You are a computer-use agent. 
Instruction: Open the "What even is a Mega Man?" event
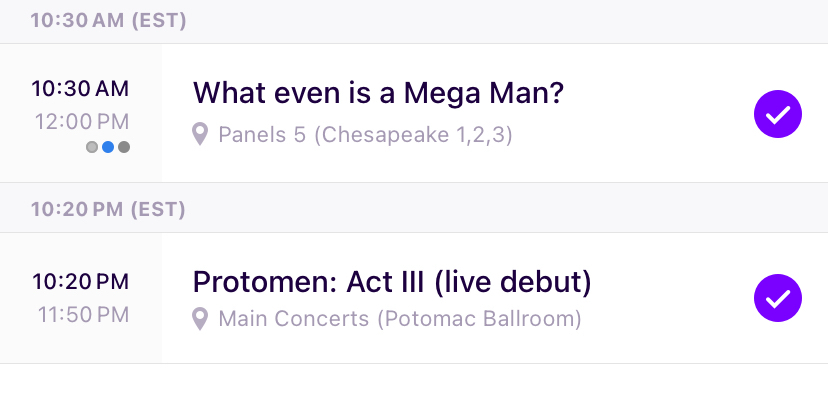click(x=379, y=93)
